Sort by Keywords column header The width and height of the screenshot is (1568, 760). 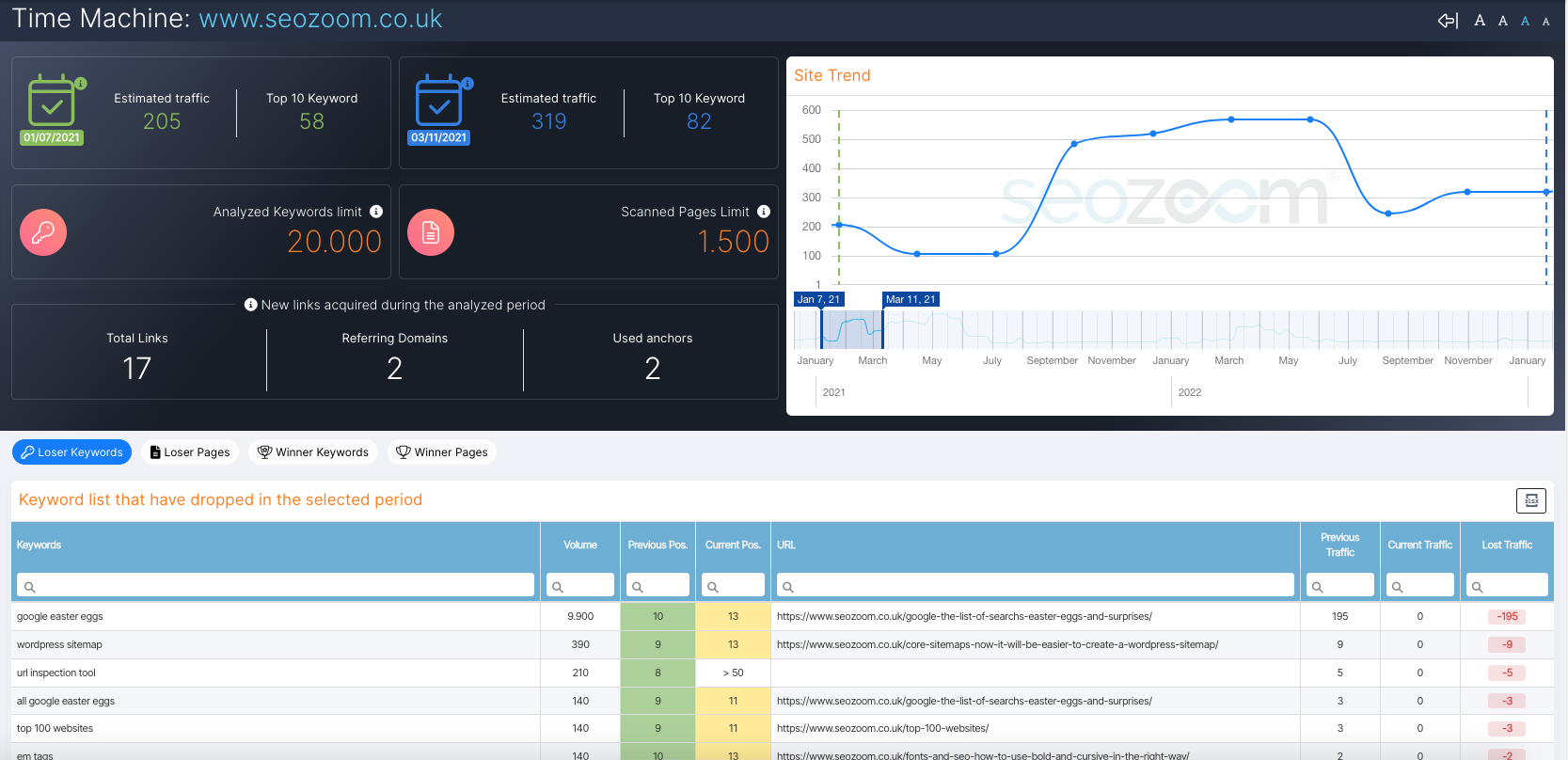click(39, 546)
